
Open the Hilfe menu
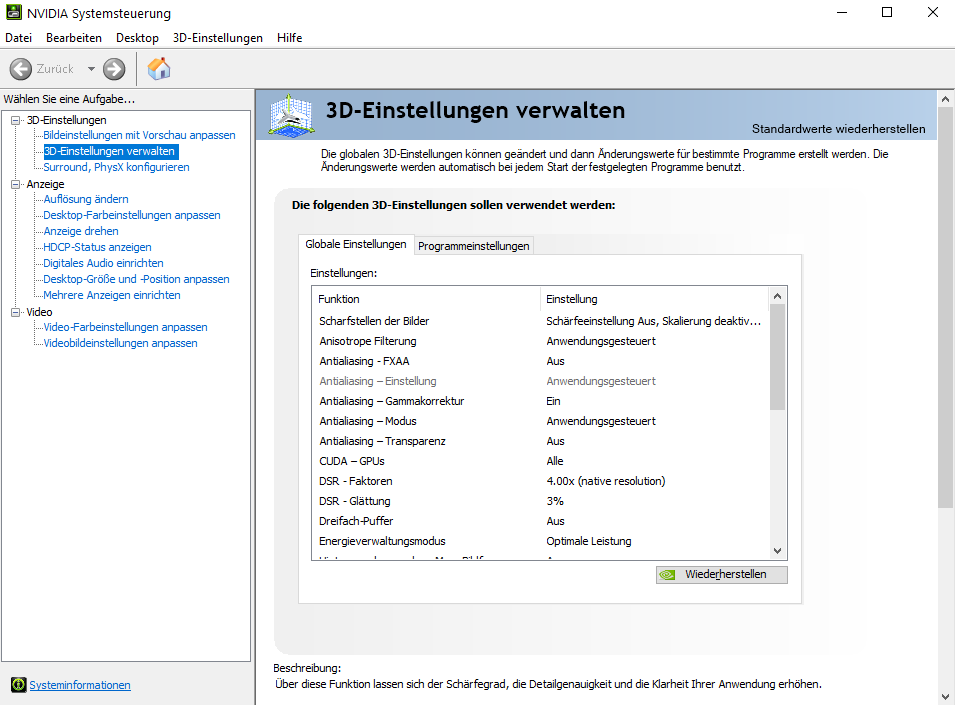pyautogui.click(x=289, y=38)
